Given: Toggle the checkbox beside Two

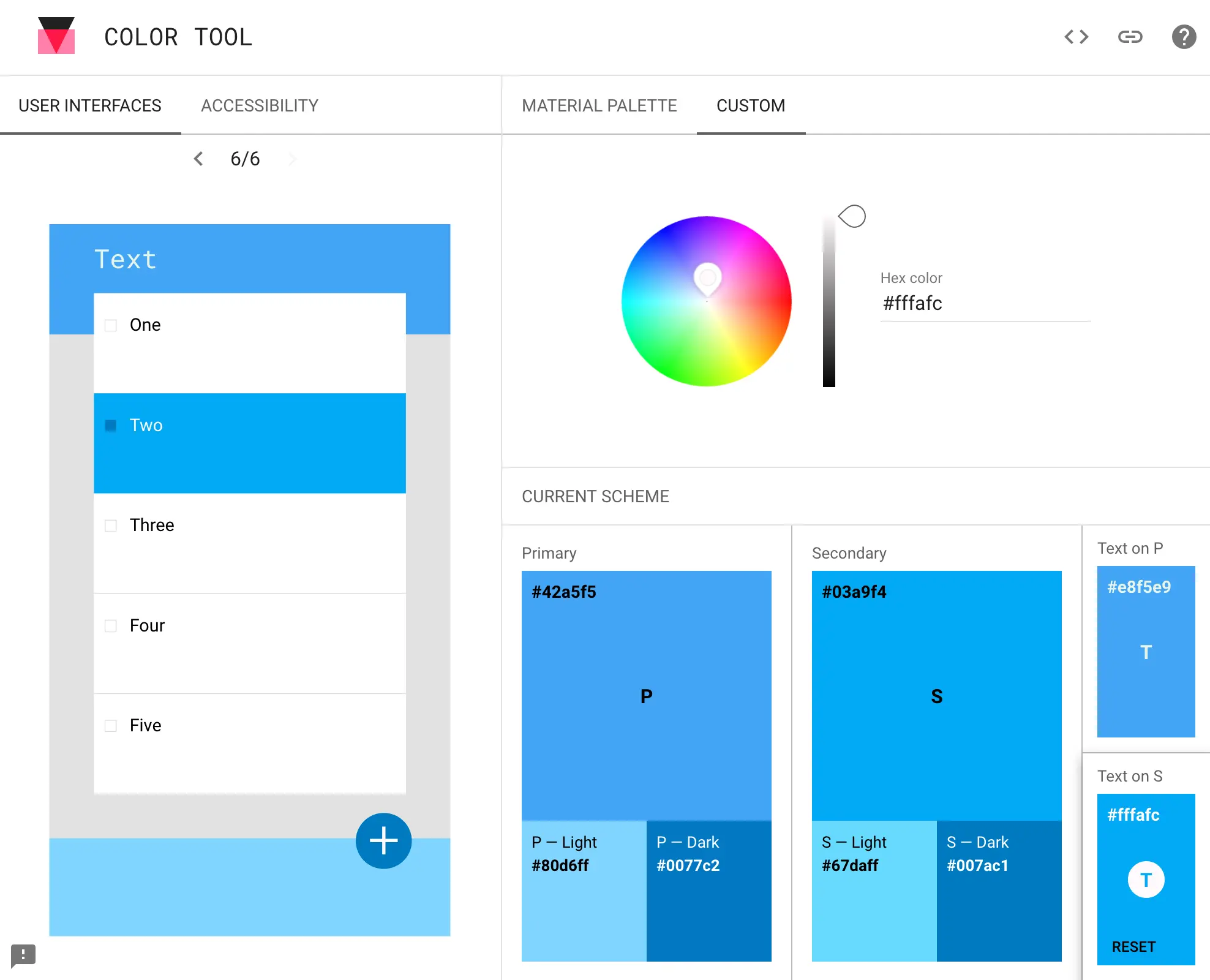Looking at the screenshot, I should point(111,425).
